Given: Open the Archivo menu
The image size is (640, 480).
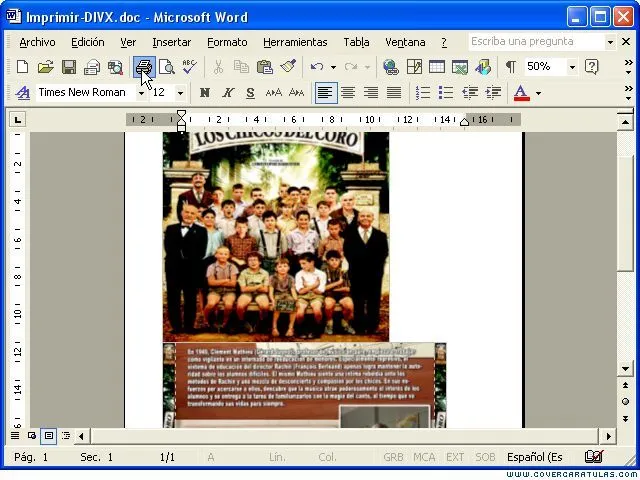Looking at the screenshot, I should (37, 42).
